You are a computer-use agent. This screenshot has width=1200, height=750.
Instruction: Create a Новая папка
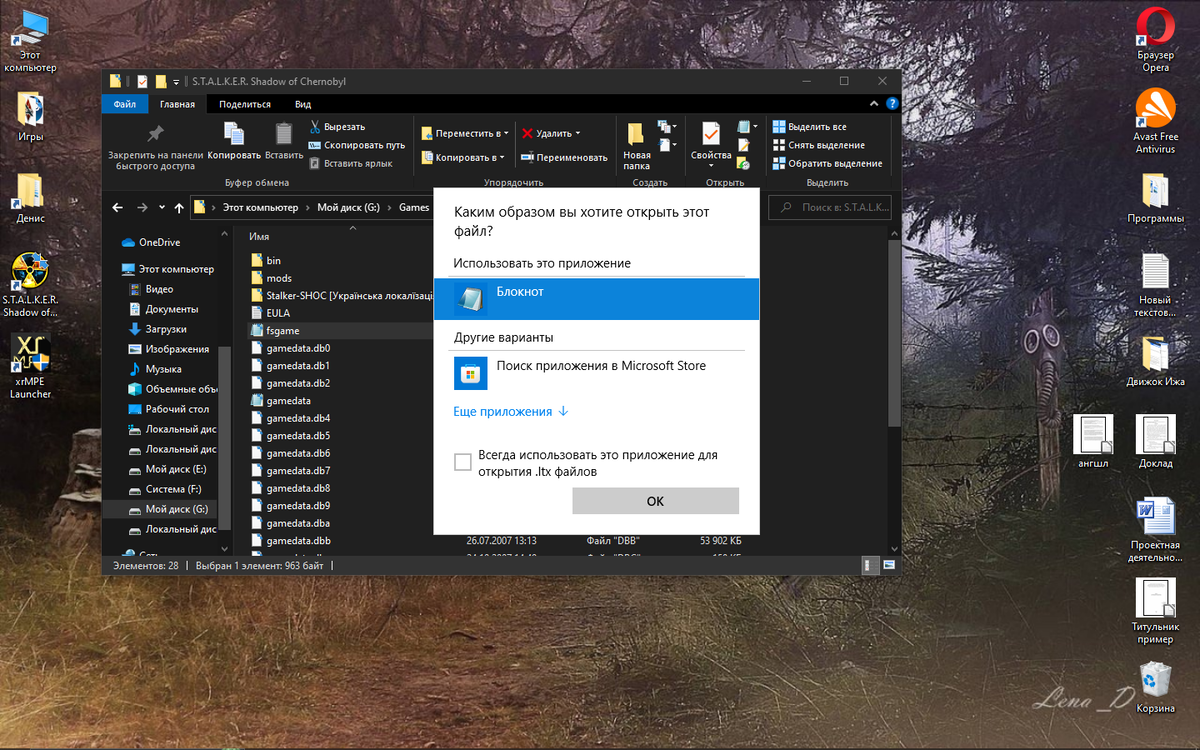click(x=636, y=146)
